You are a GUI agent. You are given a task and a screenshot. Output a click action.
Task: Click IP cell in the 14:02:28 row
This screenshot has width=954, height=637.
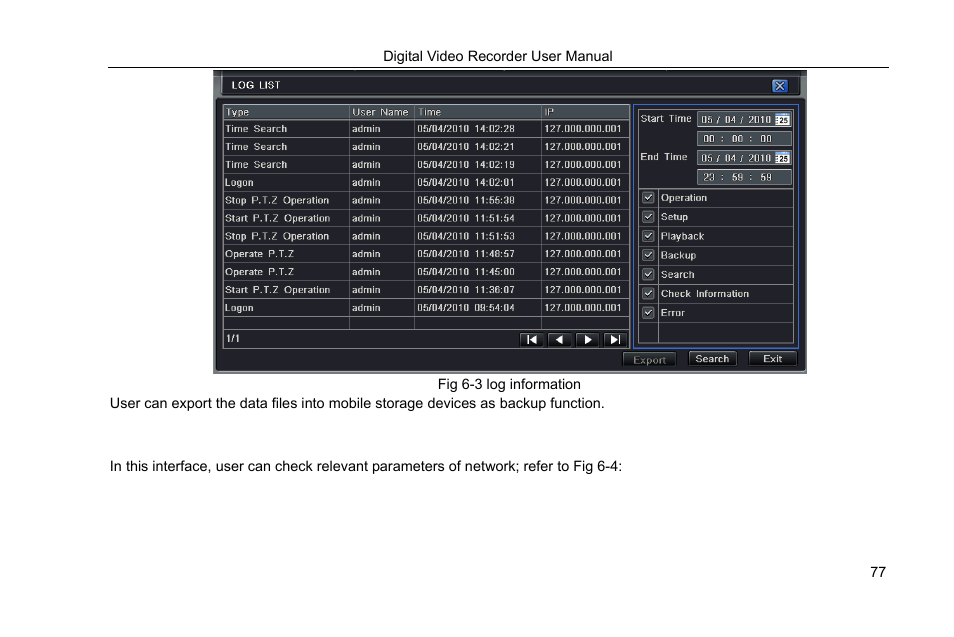(583, 128)
